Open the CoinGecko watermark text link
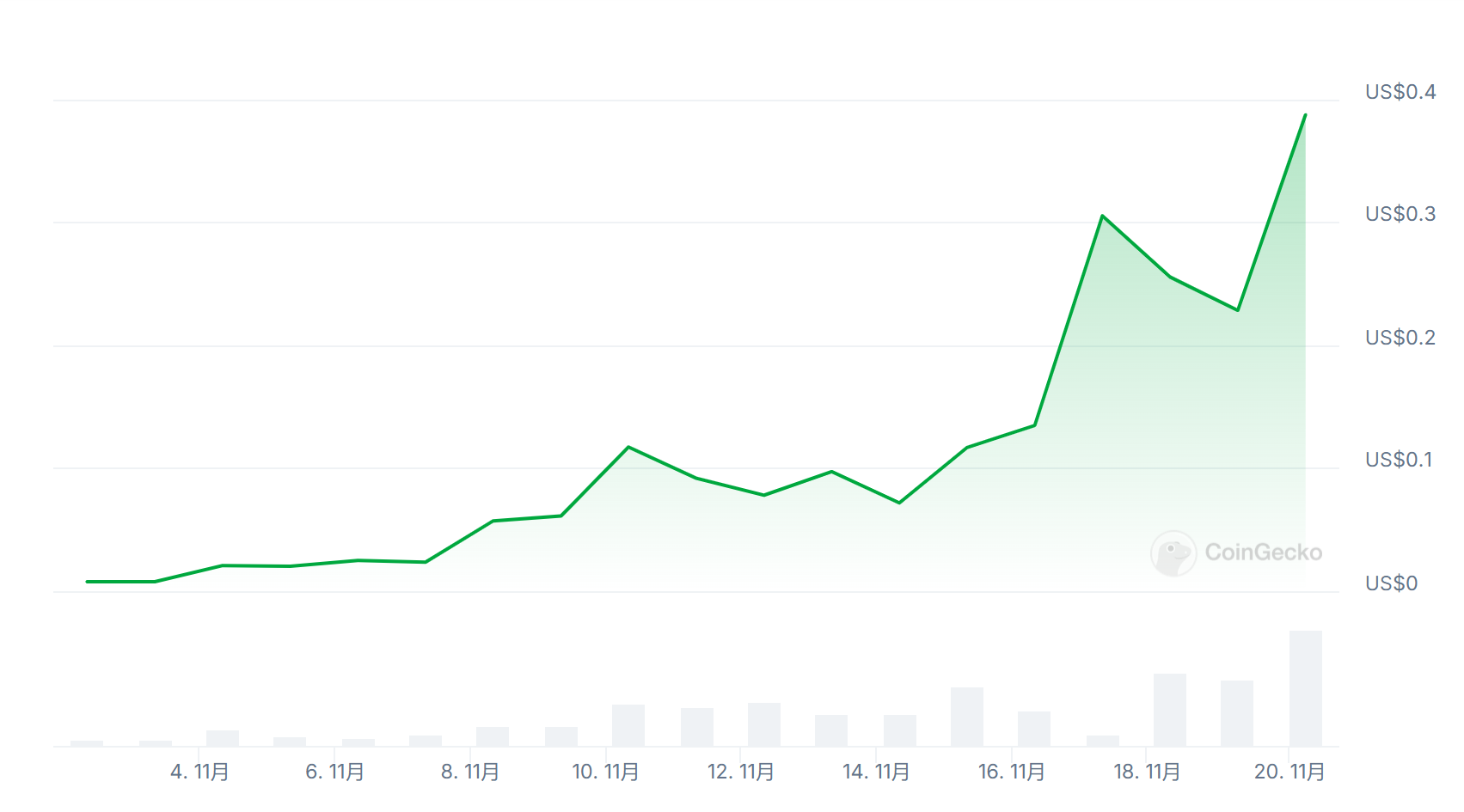The height and width of the screenshot is (812, 1464). tap(1263, 553)
